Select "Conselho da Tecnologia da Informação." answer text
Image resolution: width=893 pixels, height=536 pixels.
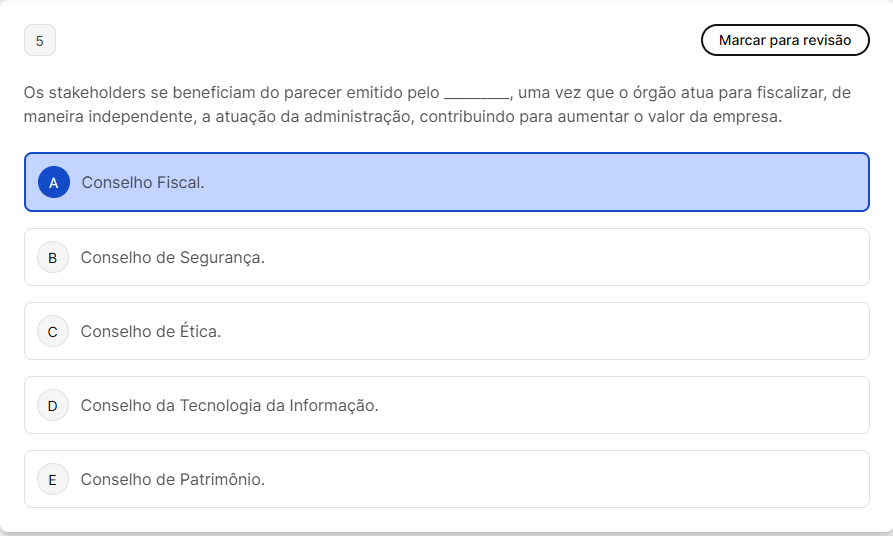pyautogui.click(x=229, y=405)
